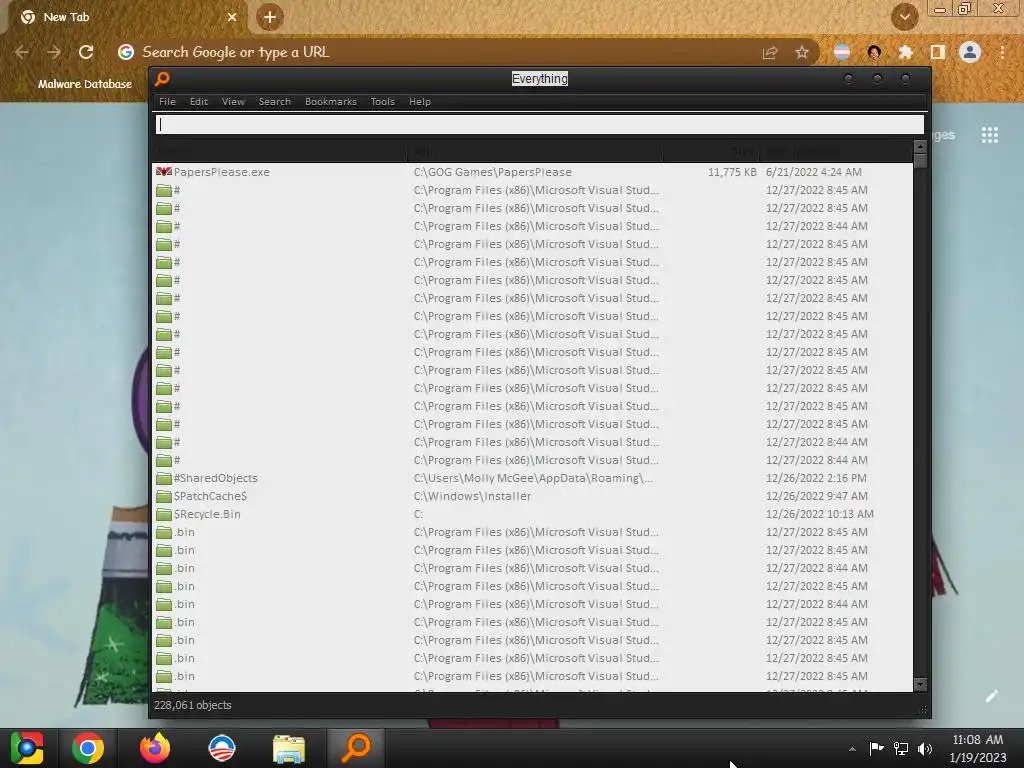
Task: Click the volume speaker tray icon
Action: pos(925,749)
